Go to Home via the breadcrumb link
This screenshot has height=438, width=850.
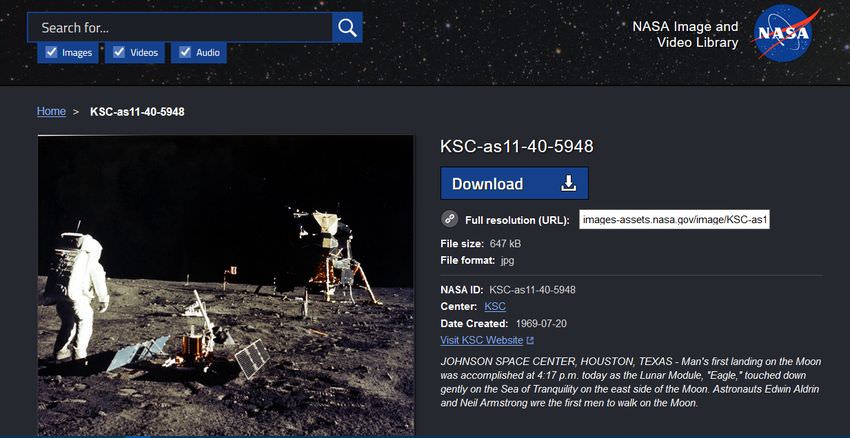51,112
